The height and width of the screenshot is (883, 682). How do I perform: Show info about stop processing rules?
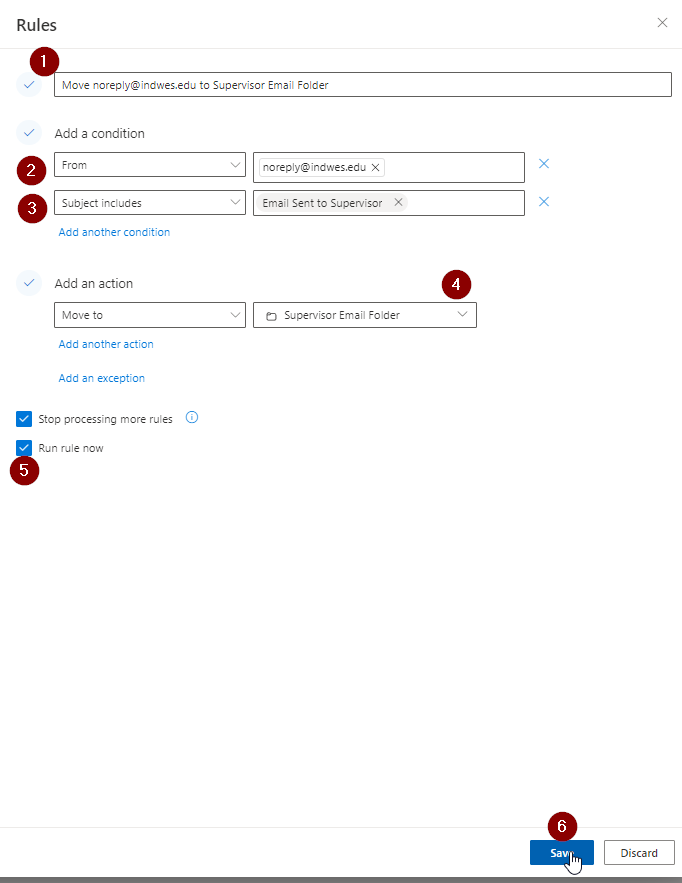coord(192,417)
